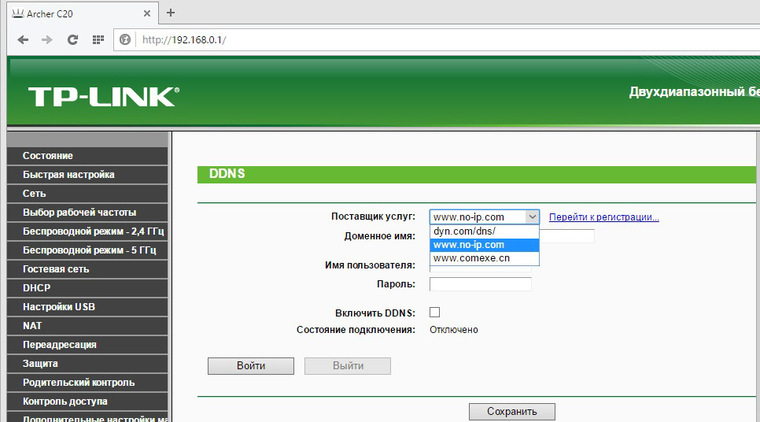Open Настройки USB menu item
The width and height of the screenshot is (760, 422).
click(x=88, y=307)
